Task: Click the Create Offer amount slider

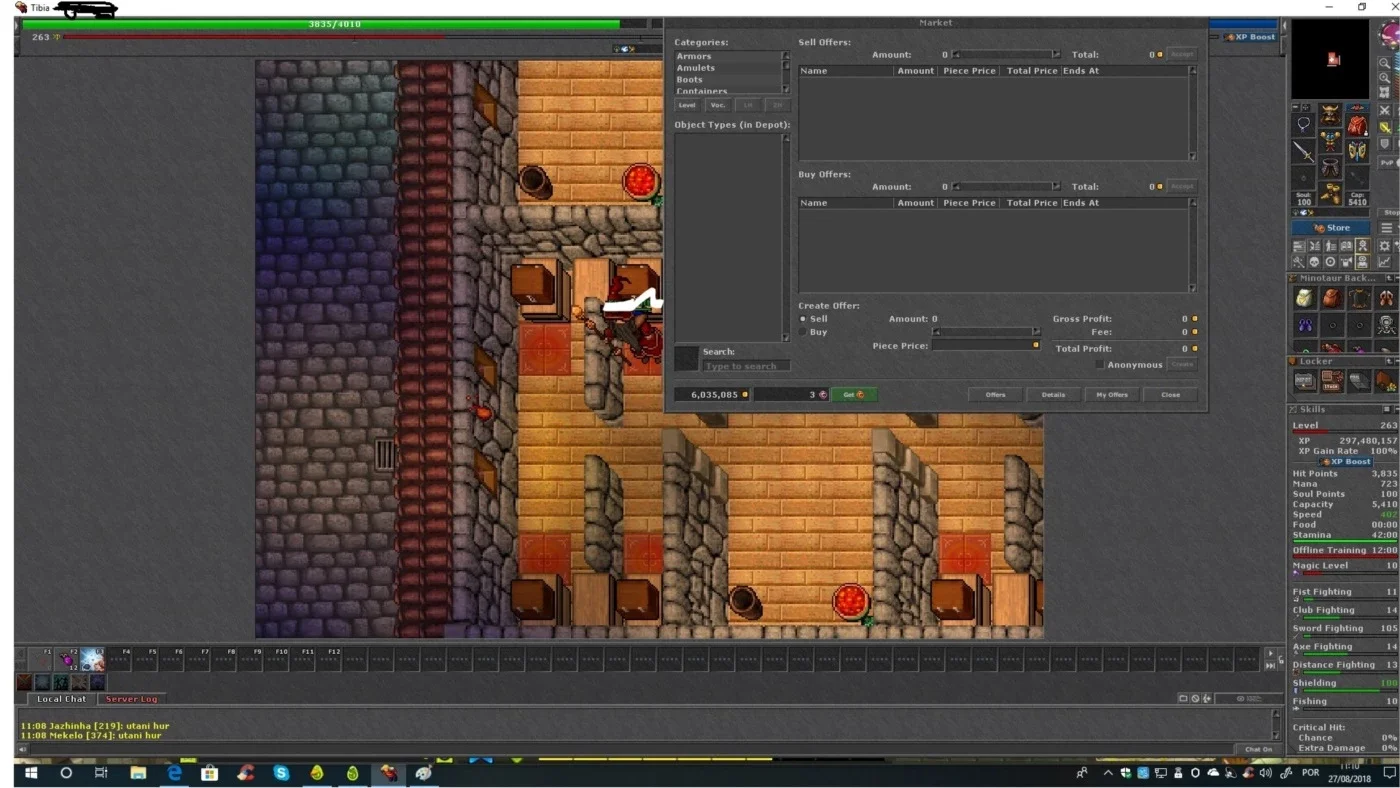Action: coord(986,332)
